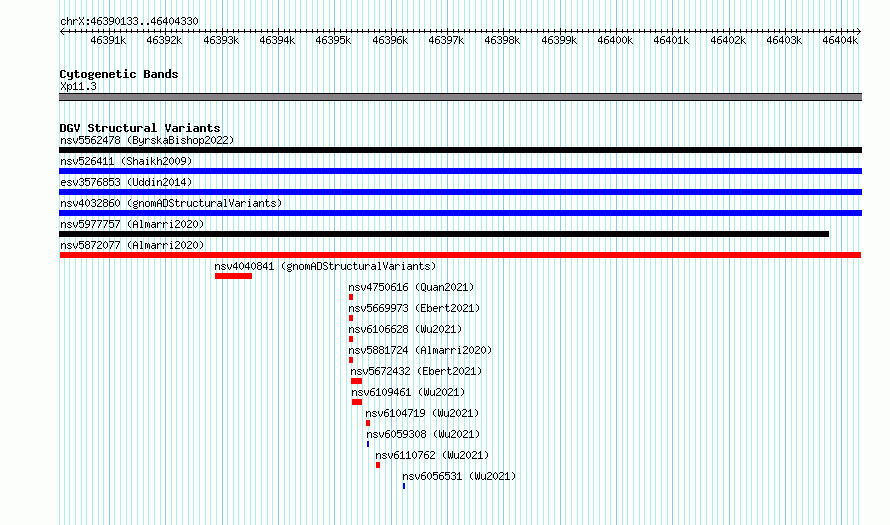Click the blue marker under nsv6056531

click(x=404, y=486)
